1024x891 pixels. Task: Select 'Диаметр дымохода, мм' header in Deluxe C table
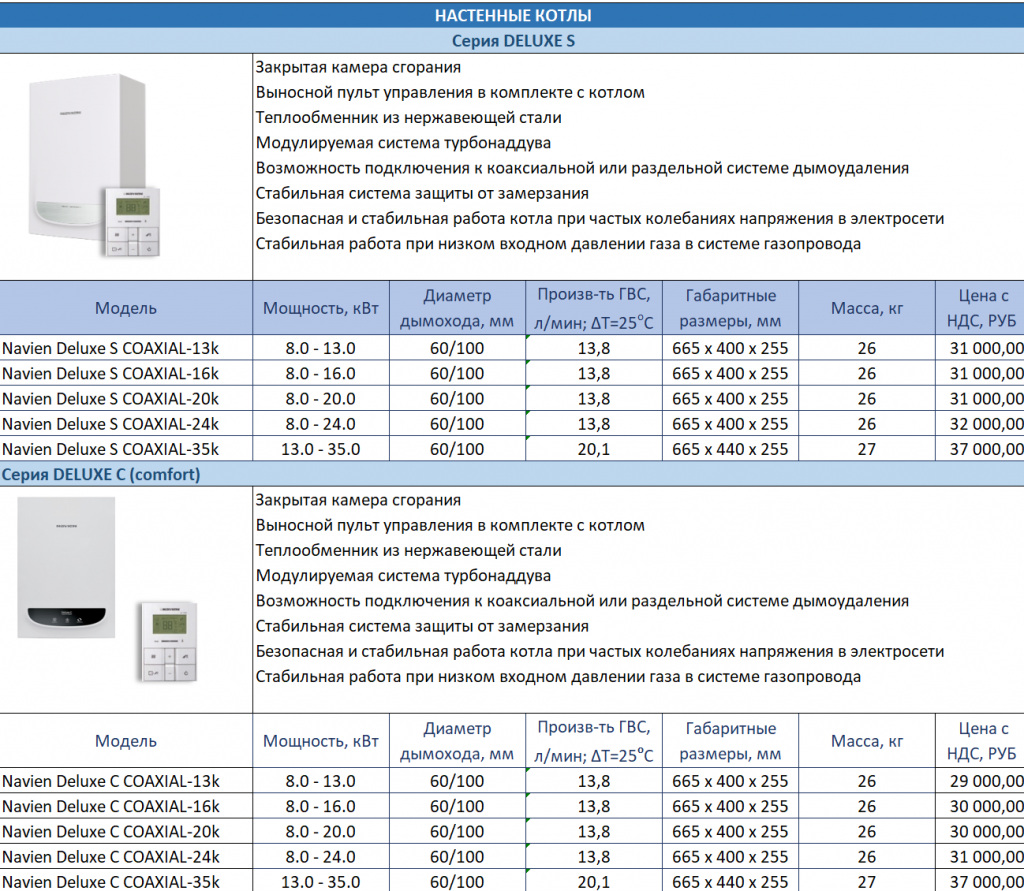click(x=457, y=741)
